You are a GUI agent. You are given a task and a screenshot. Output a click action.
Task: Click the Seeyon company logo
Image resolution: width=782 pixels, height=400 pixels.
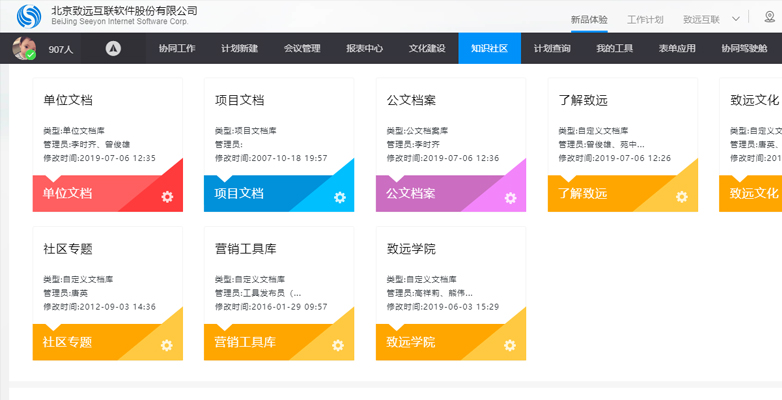[29, 17]
